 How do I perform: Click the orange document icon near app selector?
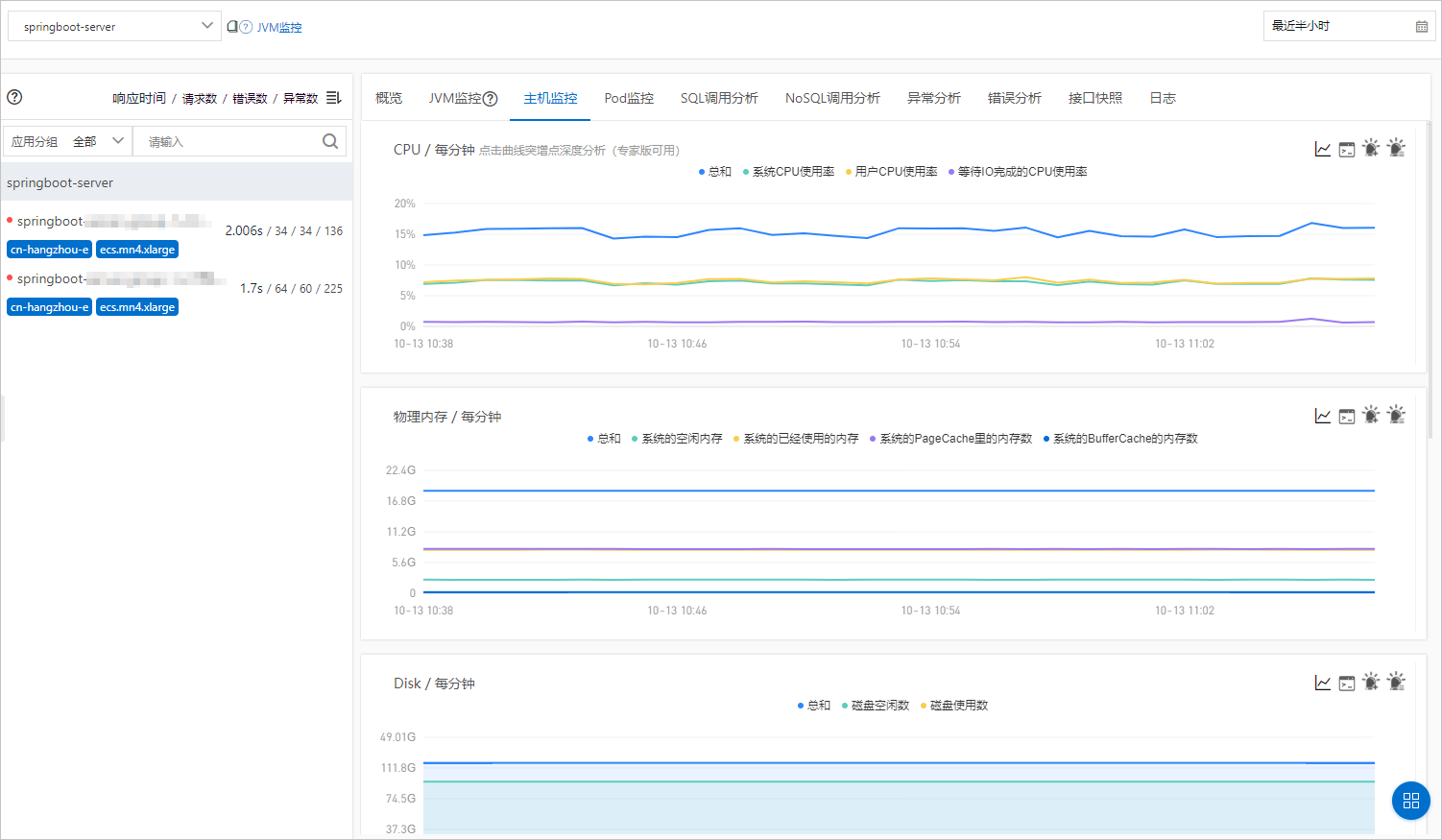[x=231, y=26]
